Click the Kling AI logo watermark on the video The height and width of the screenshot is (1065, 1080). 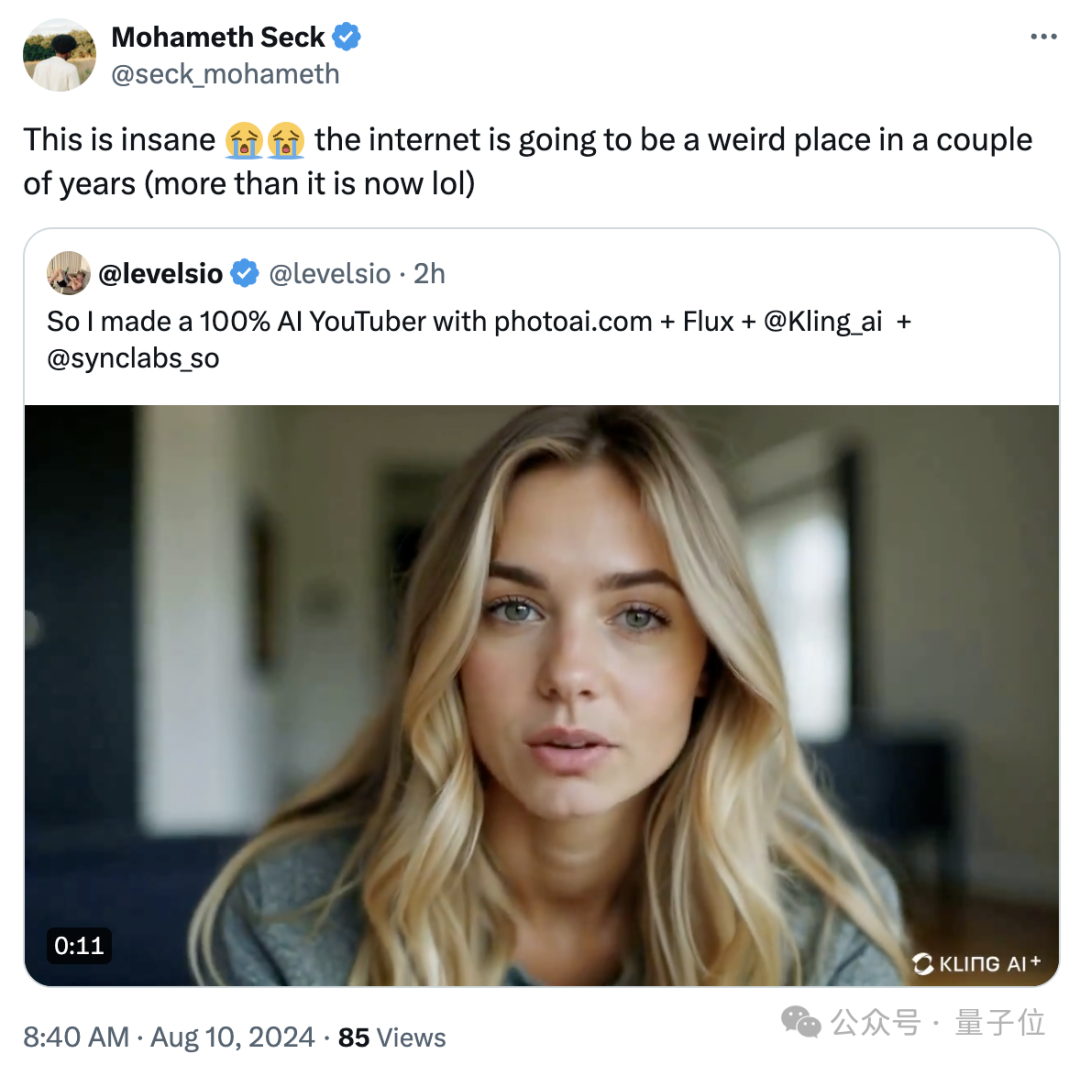pos(977,963)
